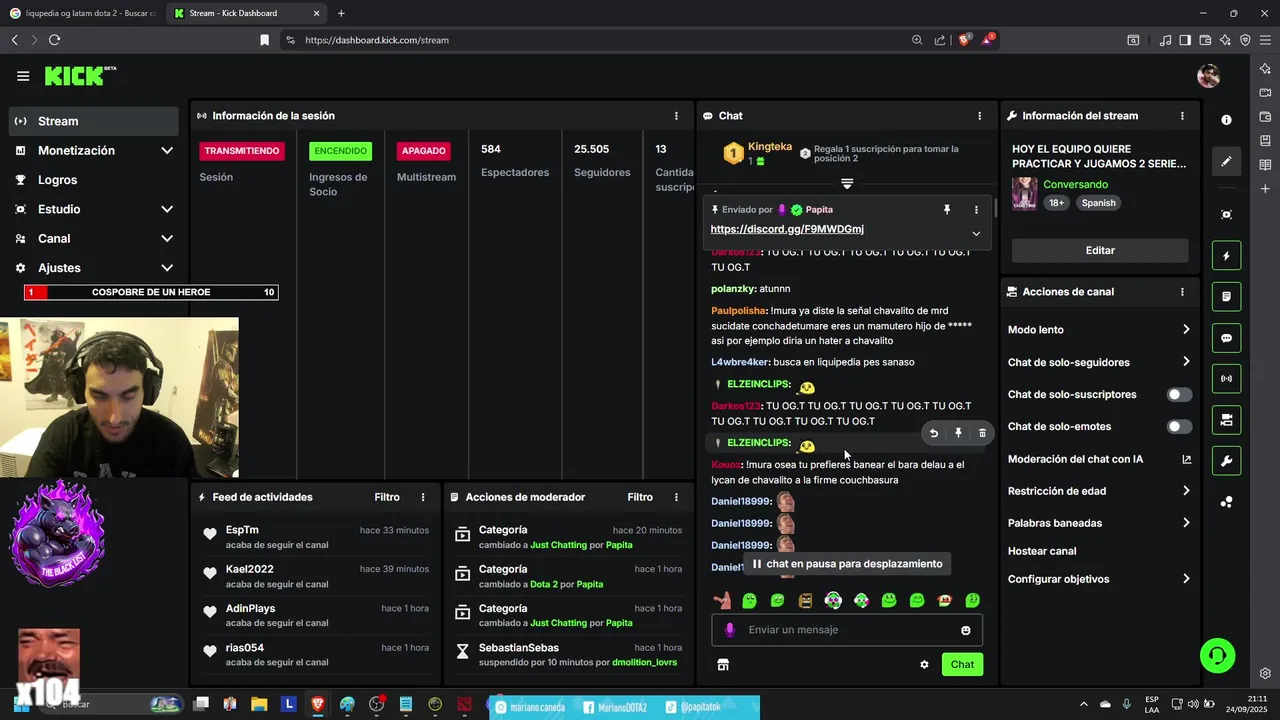Expand the pinned message chevron
The height and width of the screenshot is (720, 1280).
976,234
